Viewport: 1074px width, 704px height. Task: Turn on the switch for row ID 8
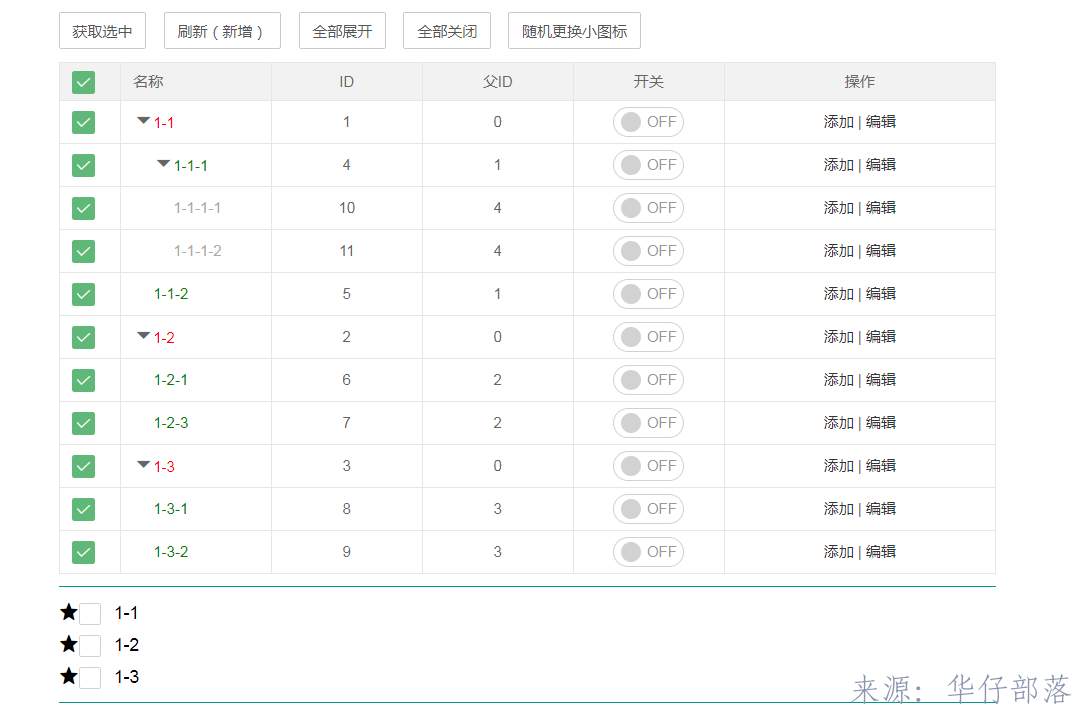point(648,509)
